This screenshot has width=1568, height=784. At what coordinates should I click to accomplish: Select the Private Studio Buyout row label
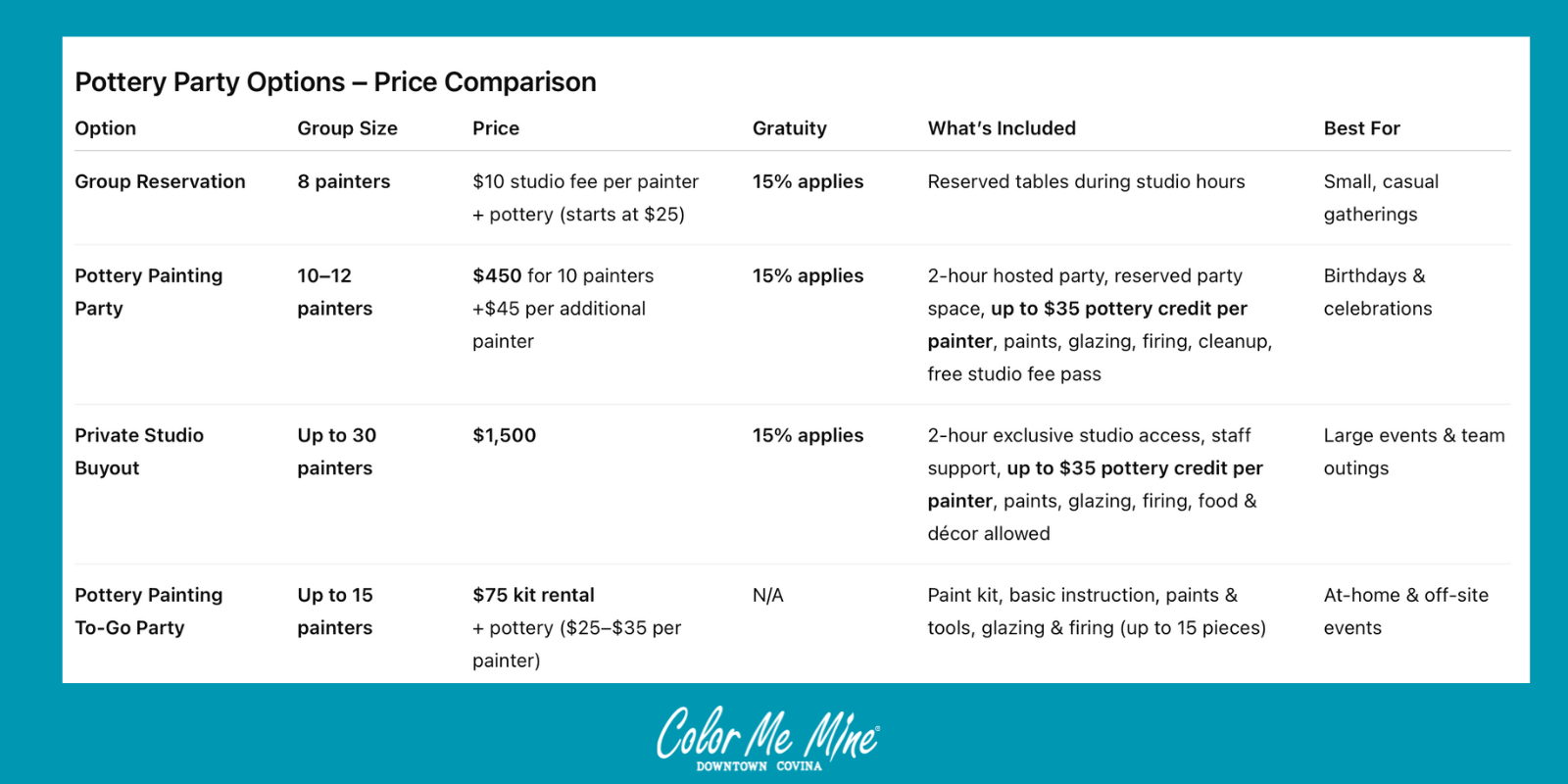(x=139, y=452)
